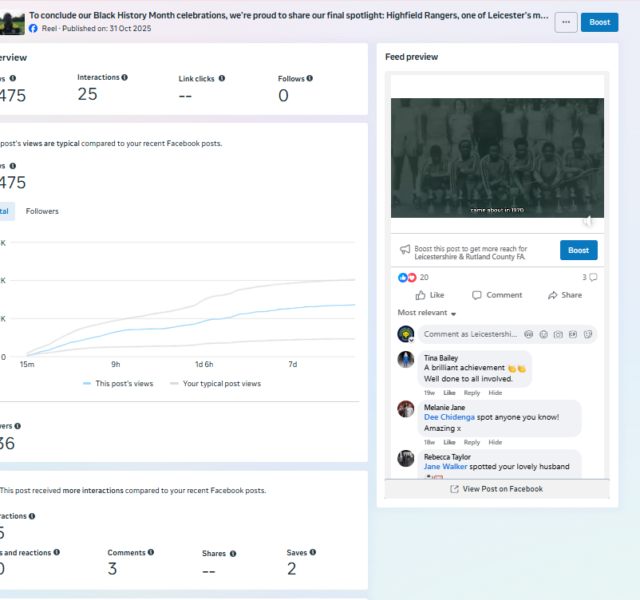Open View Post on Facebook link
This screenshot has width=640, height=600.
[x=497, y=489]
